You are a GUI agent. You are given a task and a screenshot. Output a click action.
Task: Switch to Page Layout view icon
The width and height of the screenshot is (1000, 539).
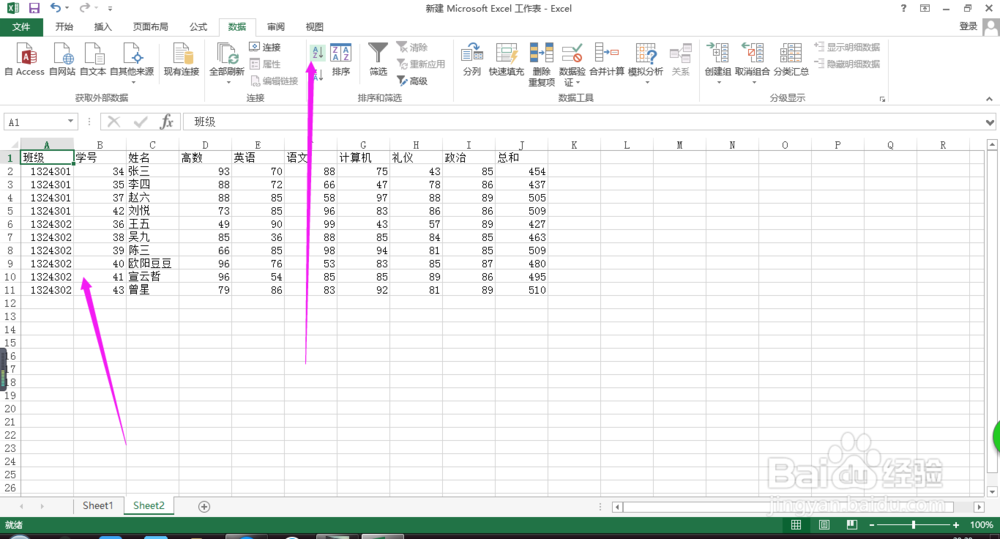[x=824, y=525]
